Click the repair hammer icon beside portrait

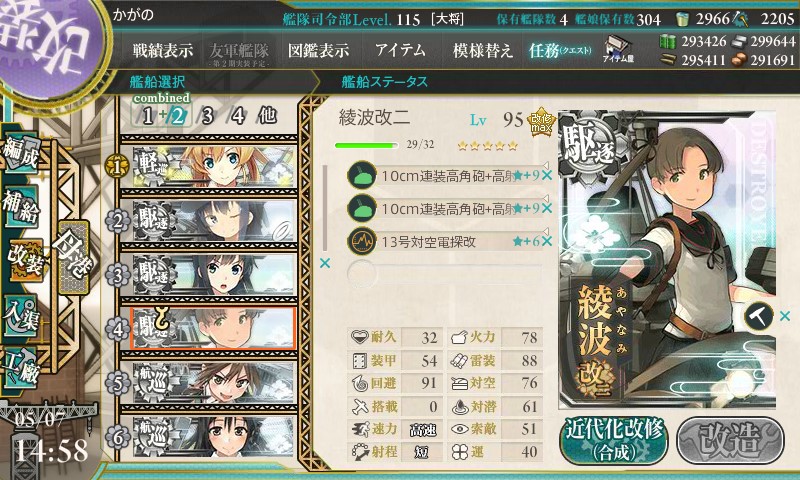(758, 316)
